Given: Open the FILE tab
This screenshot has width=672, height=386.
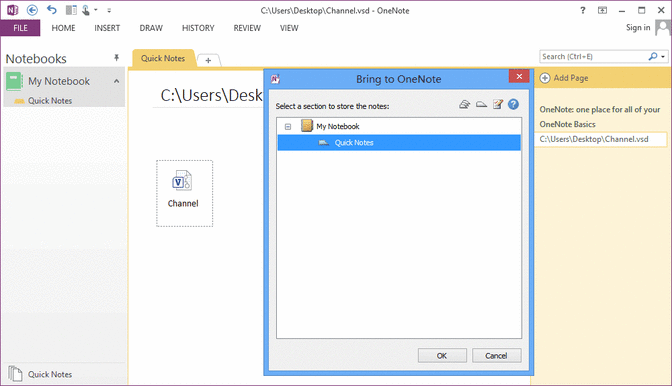Looking at the screenshot, I should click(20, 28).
